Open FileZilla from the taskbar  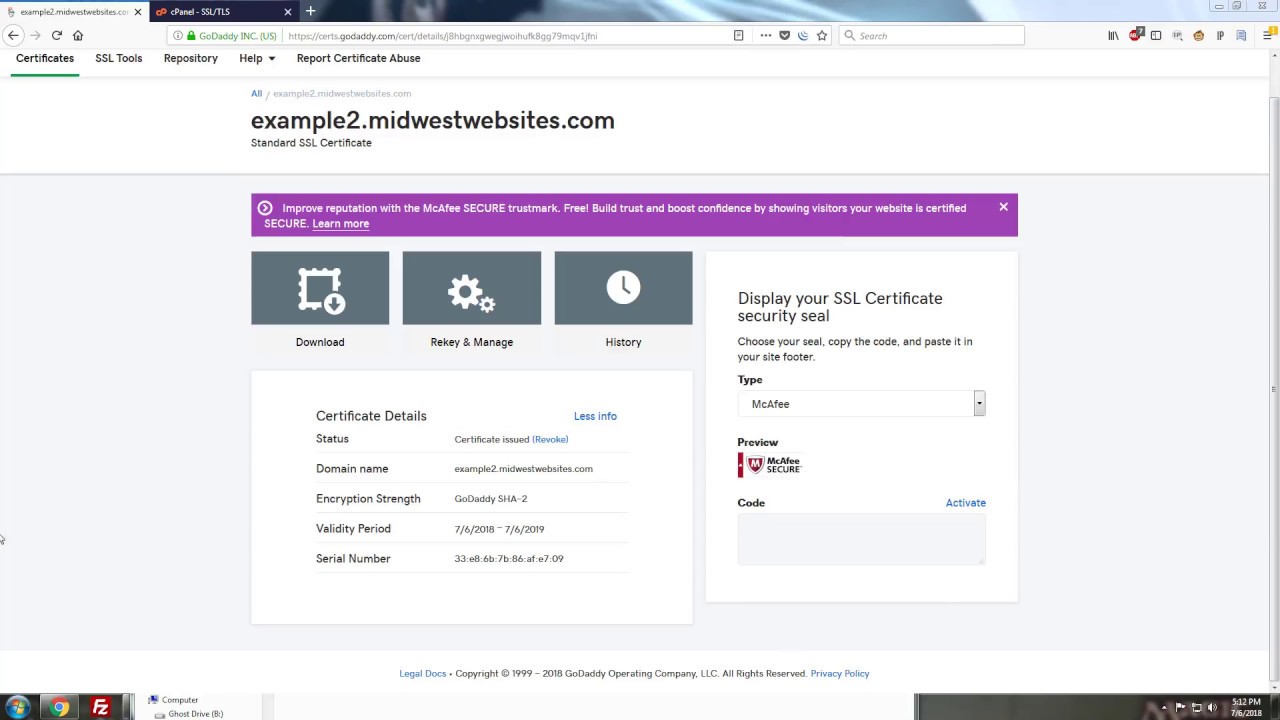click(x=101, y=708)
